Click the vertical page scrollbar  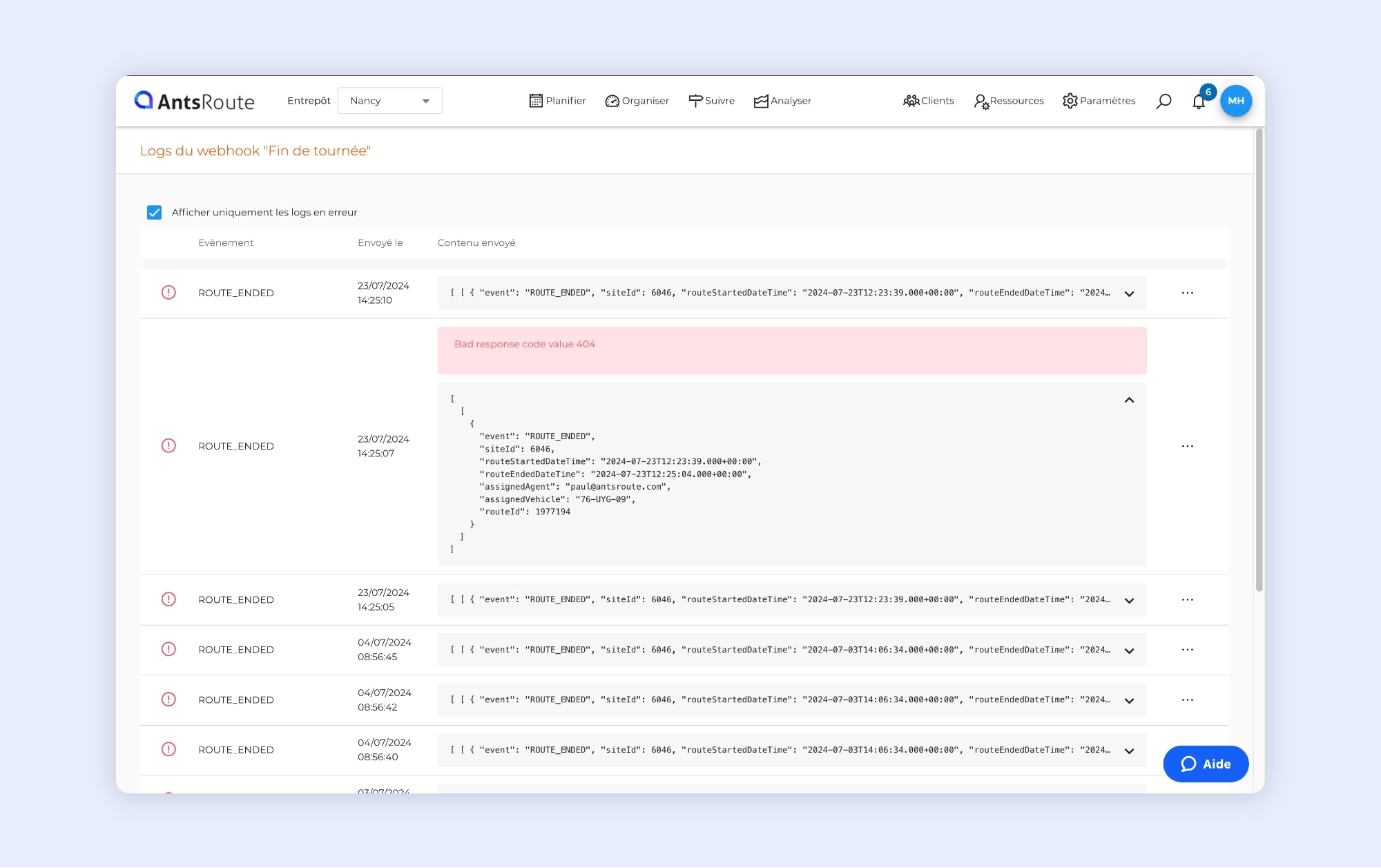(x=1259, y=359)
